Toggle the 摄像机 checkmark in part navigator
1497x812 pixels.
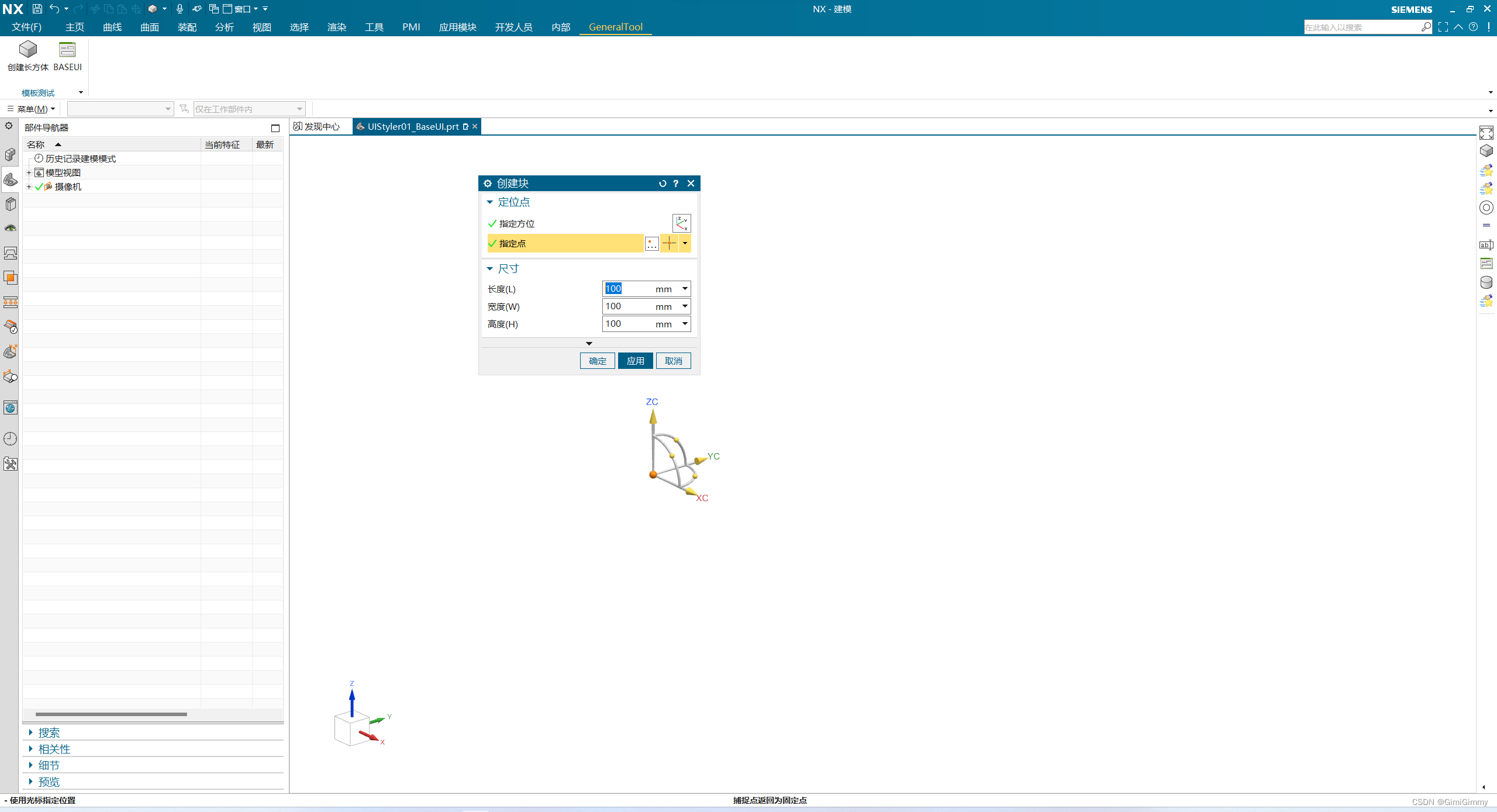coord(39,187)
